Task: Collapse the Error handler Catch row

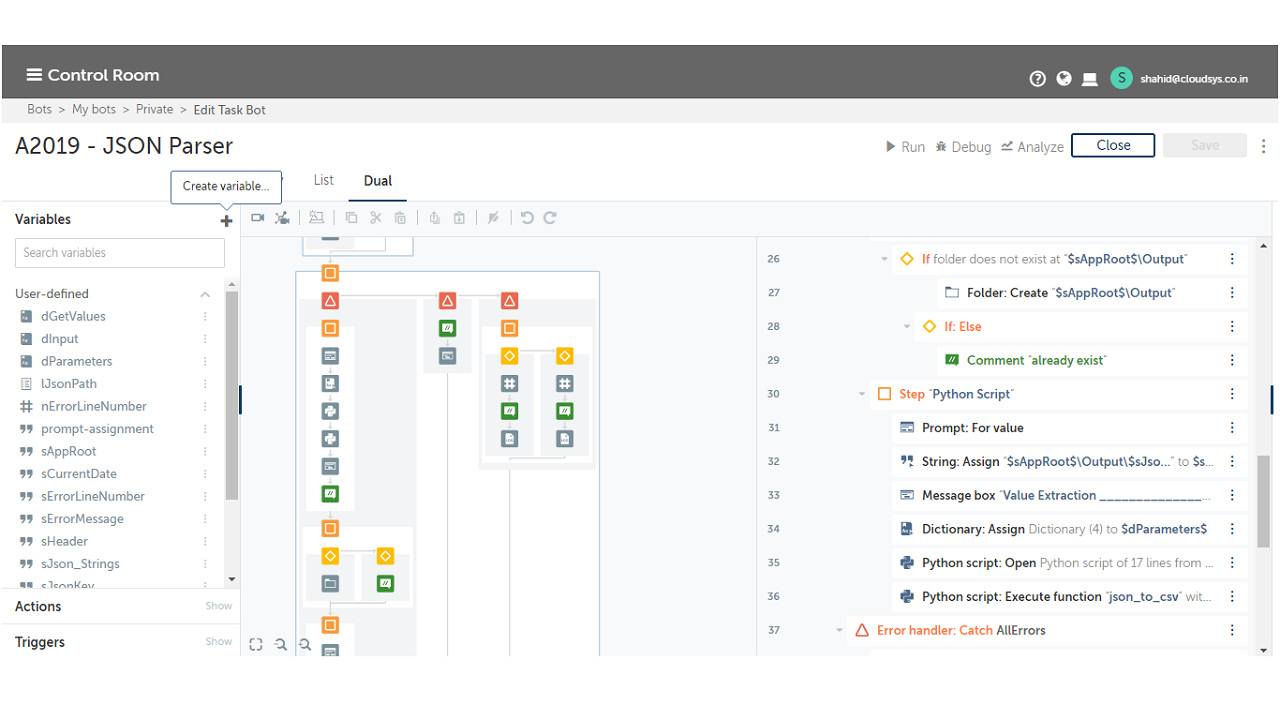Action: tap(840, 630)
